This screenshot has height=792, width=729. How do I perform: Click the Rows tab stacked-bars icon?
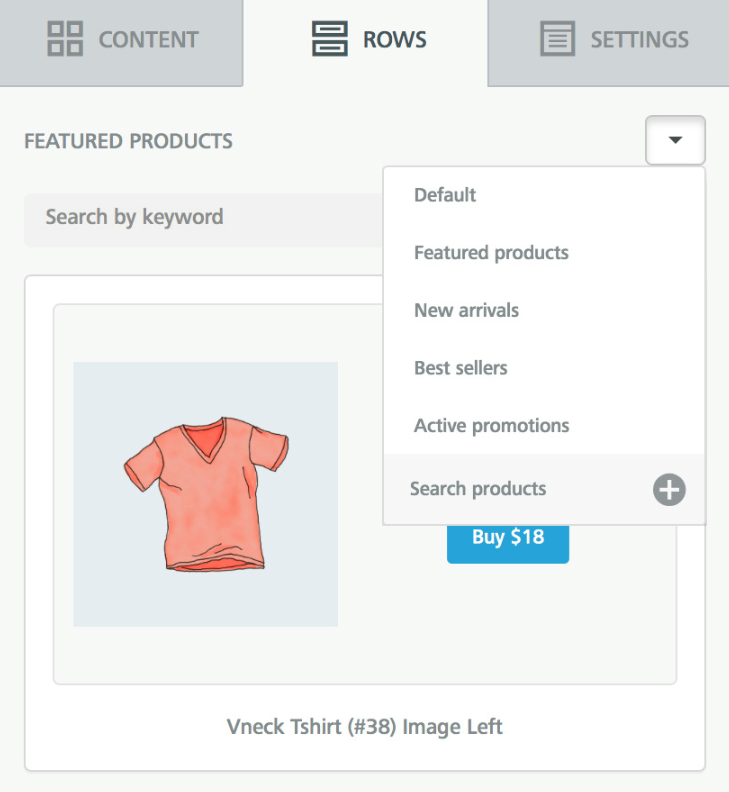coord(329,40)
